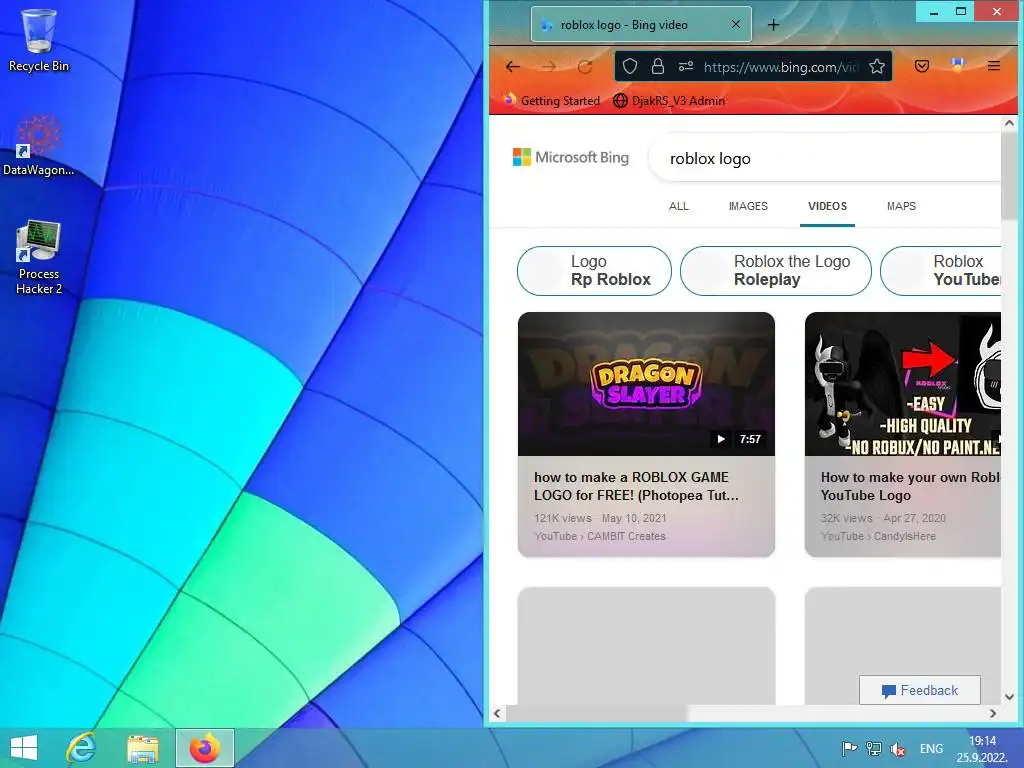Open the Getting Started bookmark
Image resolution: width=1024 pixels, height=768 pixels.
click(552, 101)
